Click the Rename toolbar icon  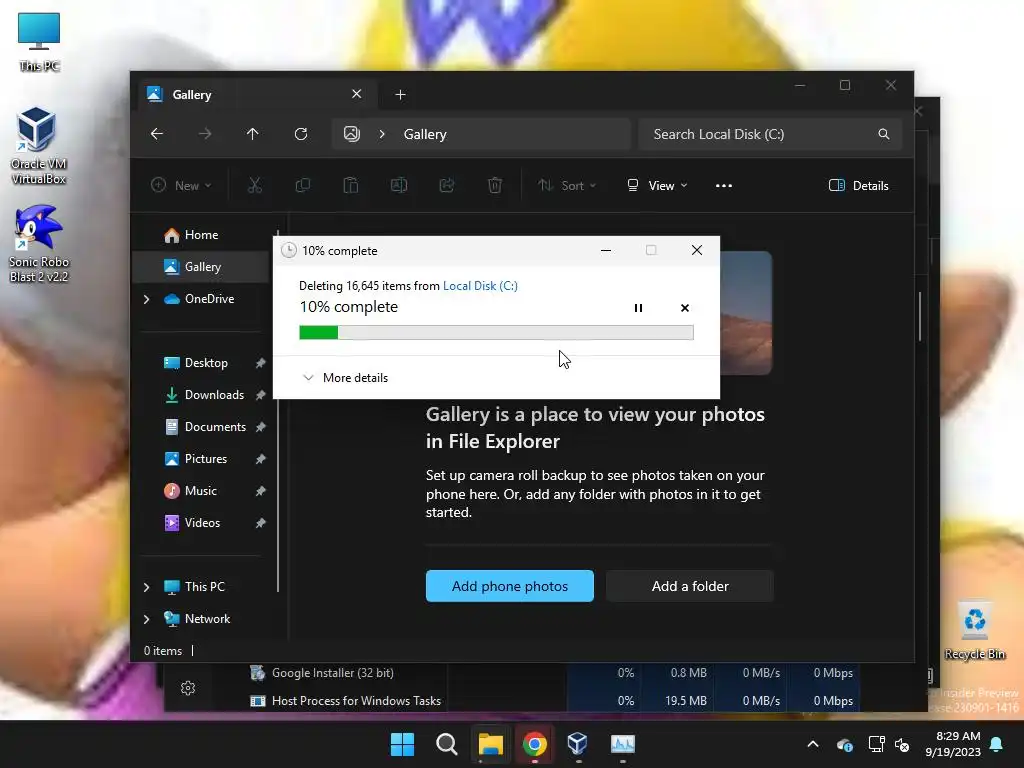399,185
